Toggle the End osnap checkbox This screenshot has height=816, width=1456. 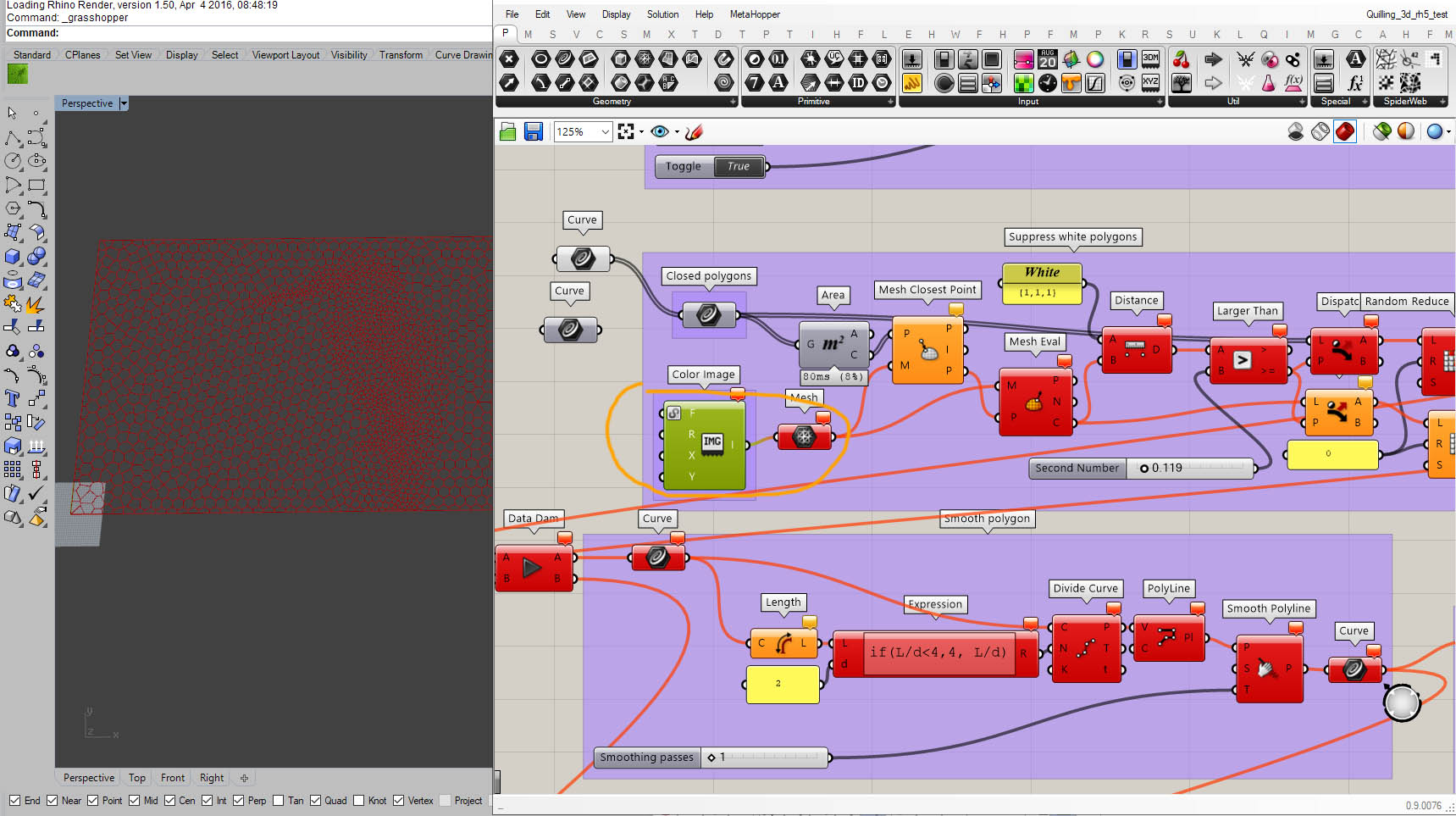pos(14,801)
